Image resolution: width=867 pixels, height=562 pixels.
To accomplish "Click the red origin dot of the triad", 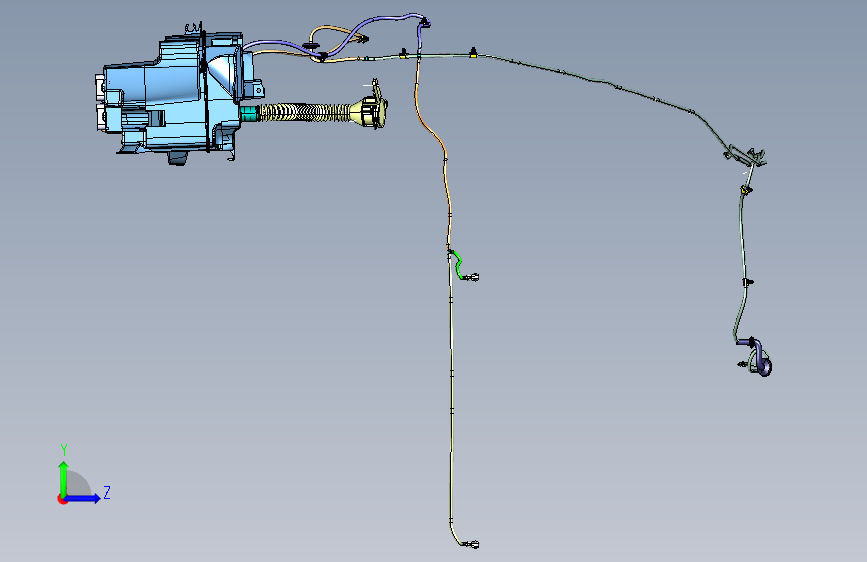I will point(62,499).
